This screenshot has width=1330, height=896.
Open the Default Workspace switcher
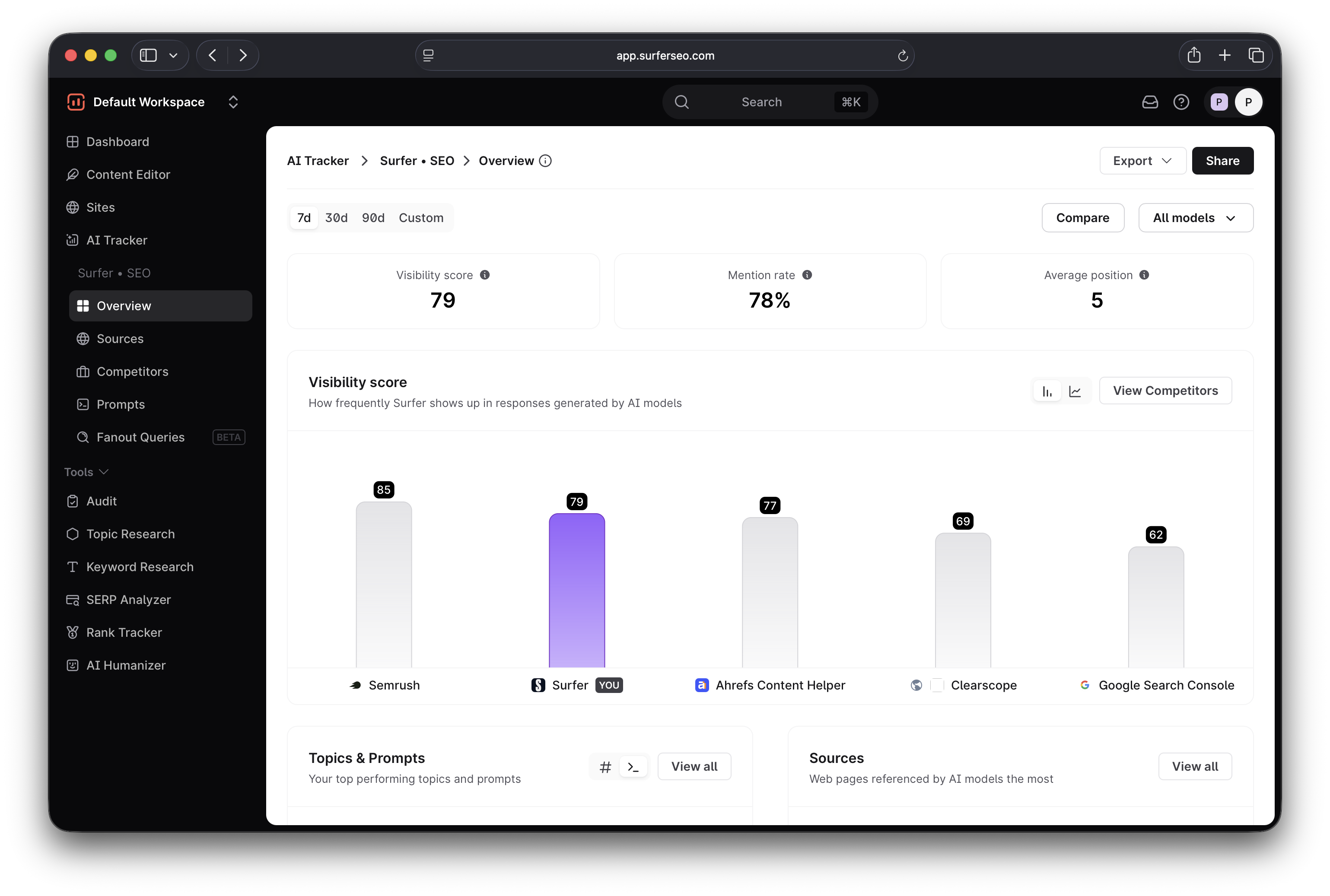232,102
